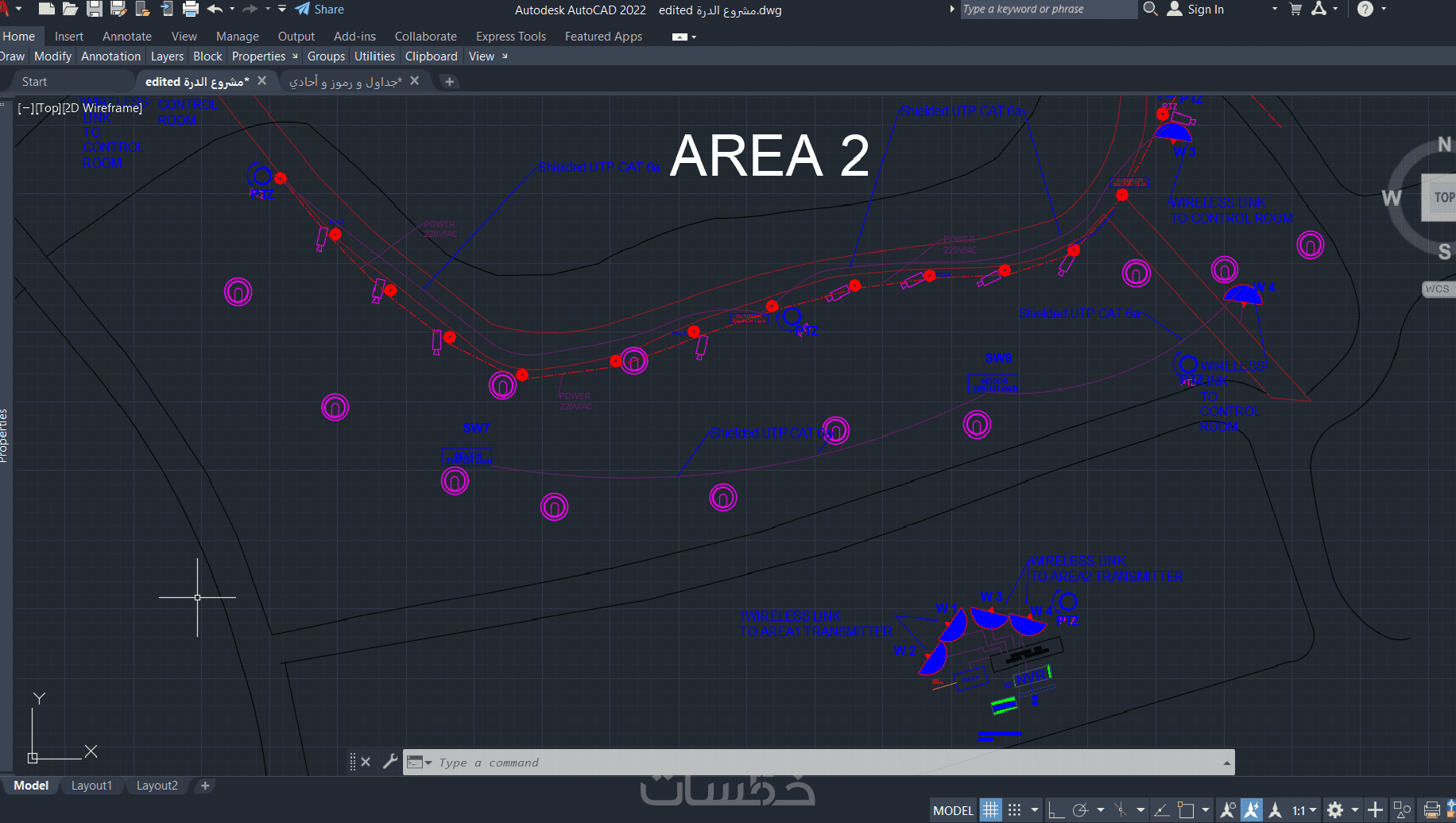This screenshot has width=1456, height=823.
Task: Open the Properties ribbon panel
Action: click(258, 56)
